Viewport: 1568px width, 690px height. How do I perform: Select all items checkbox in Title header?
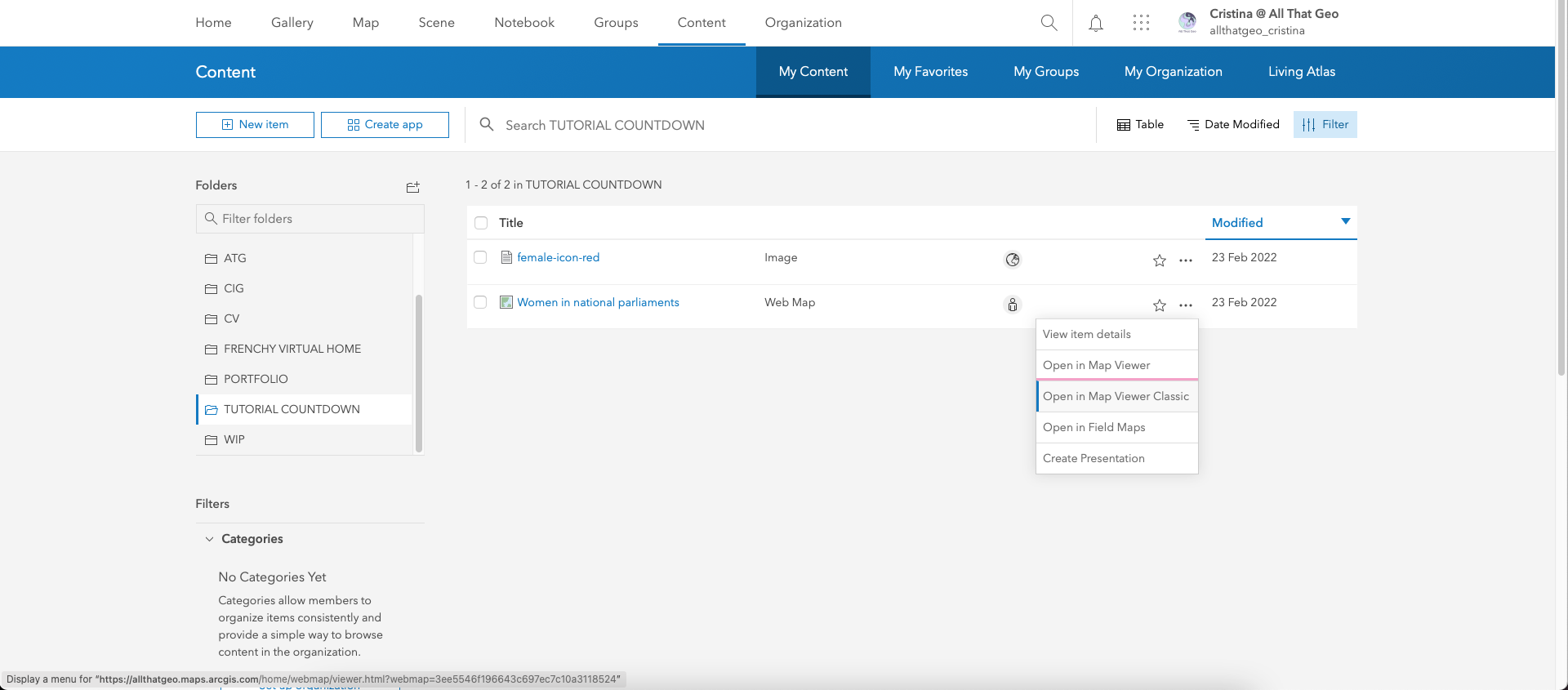481,223
